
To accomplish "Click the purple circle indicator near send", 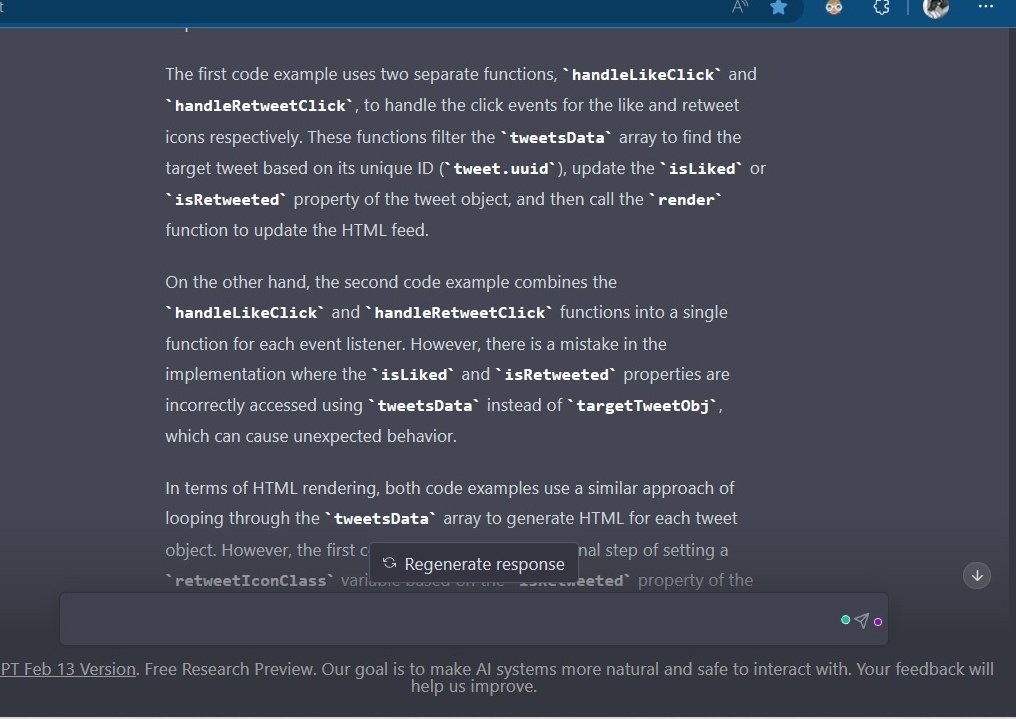I will 878,620.
